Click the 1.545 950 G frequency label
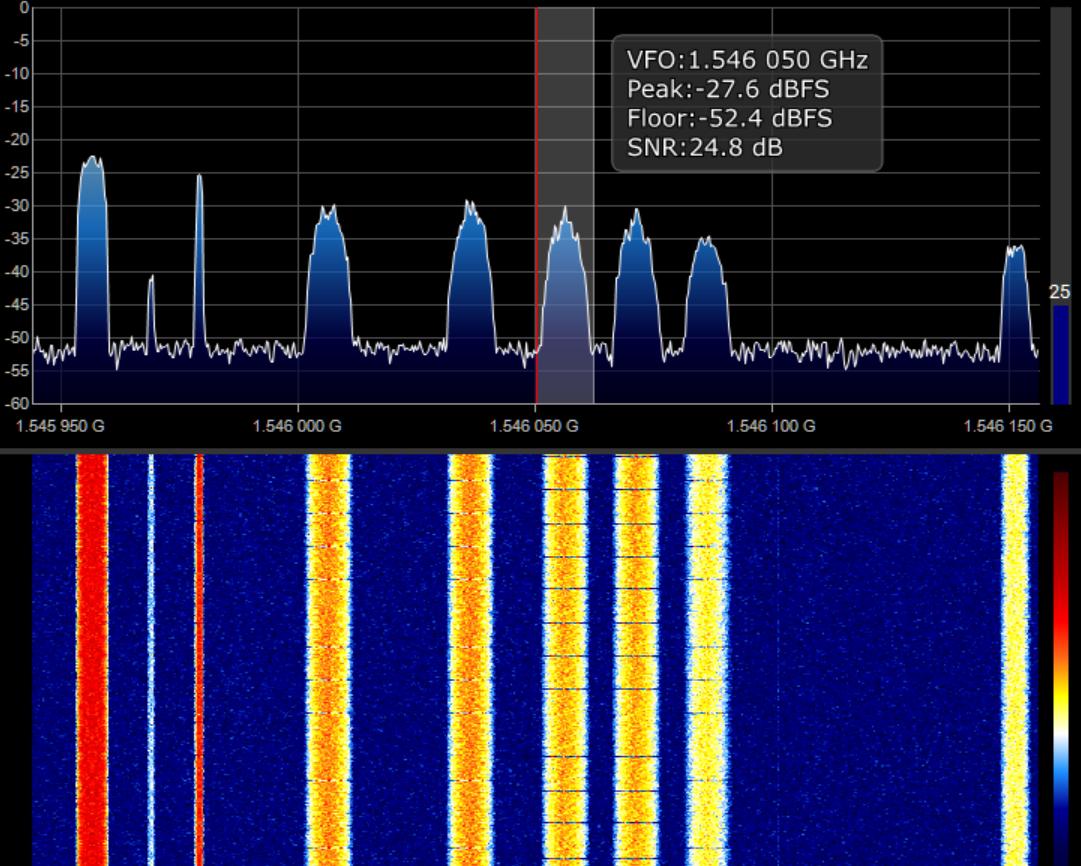 60,426
